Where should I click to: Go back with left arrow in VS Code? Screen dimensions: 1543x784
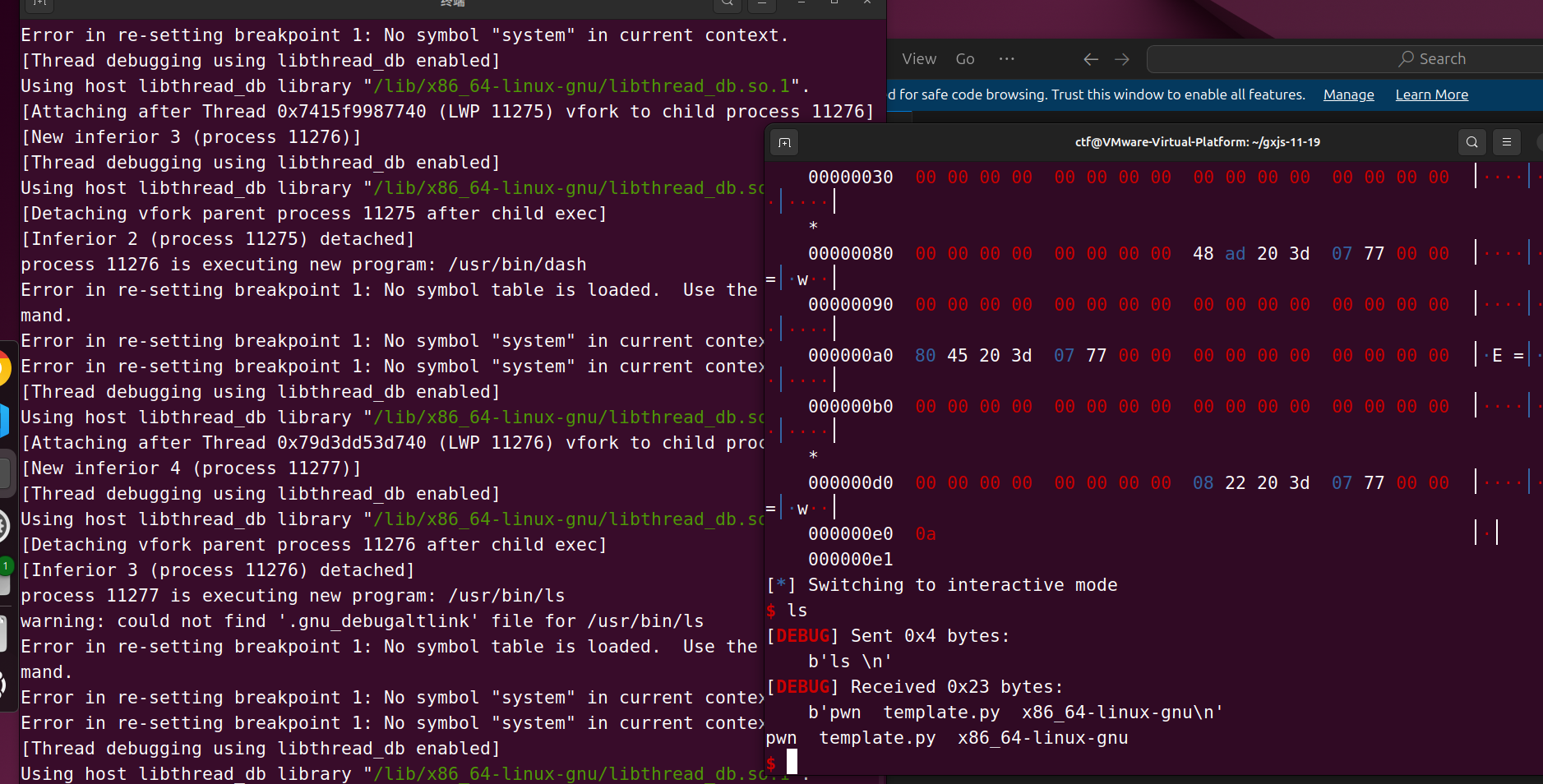tap(1091, 59)
